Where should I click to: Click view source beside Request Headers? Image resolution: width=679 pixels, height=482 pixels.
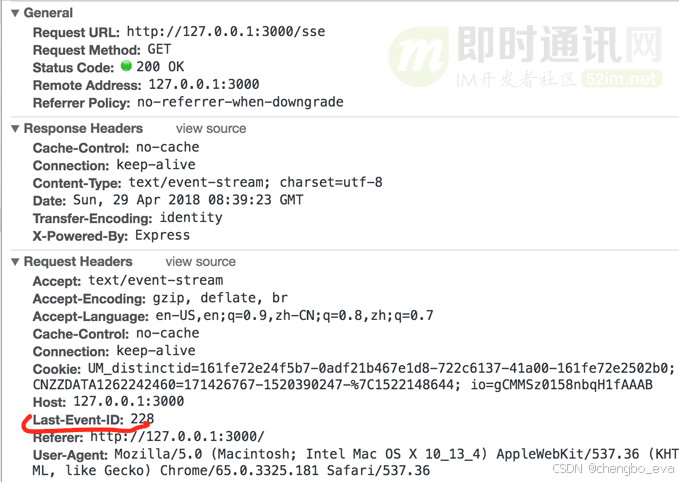(x=200, y=262)
